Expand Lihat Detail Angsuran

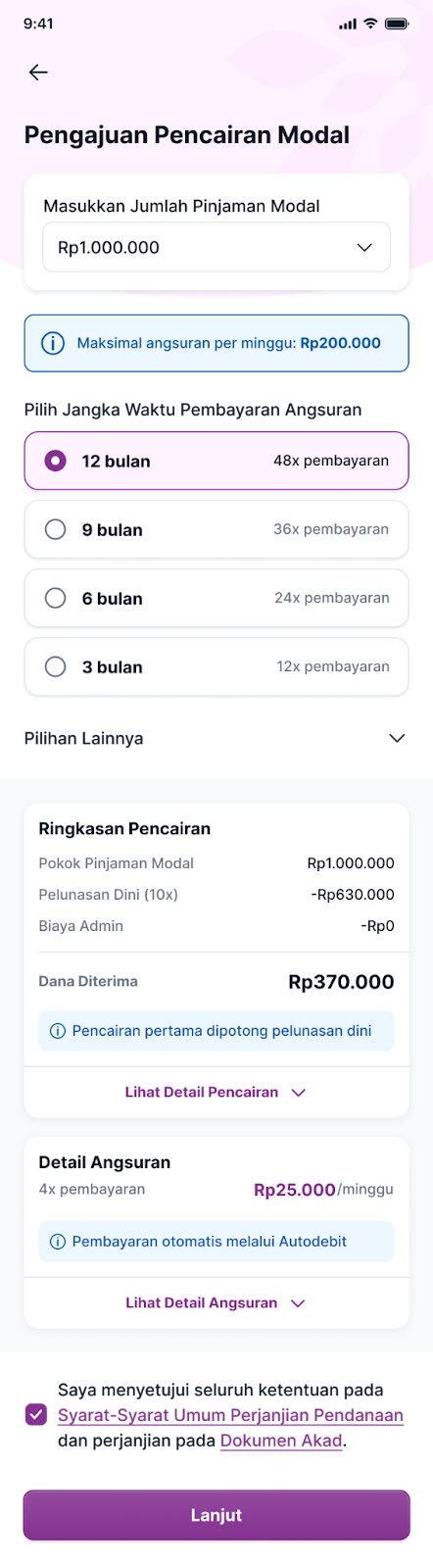click(x=216, y=1302)
